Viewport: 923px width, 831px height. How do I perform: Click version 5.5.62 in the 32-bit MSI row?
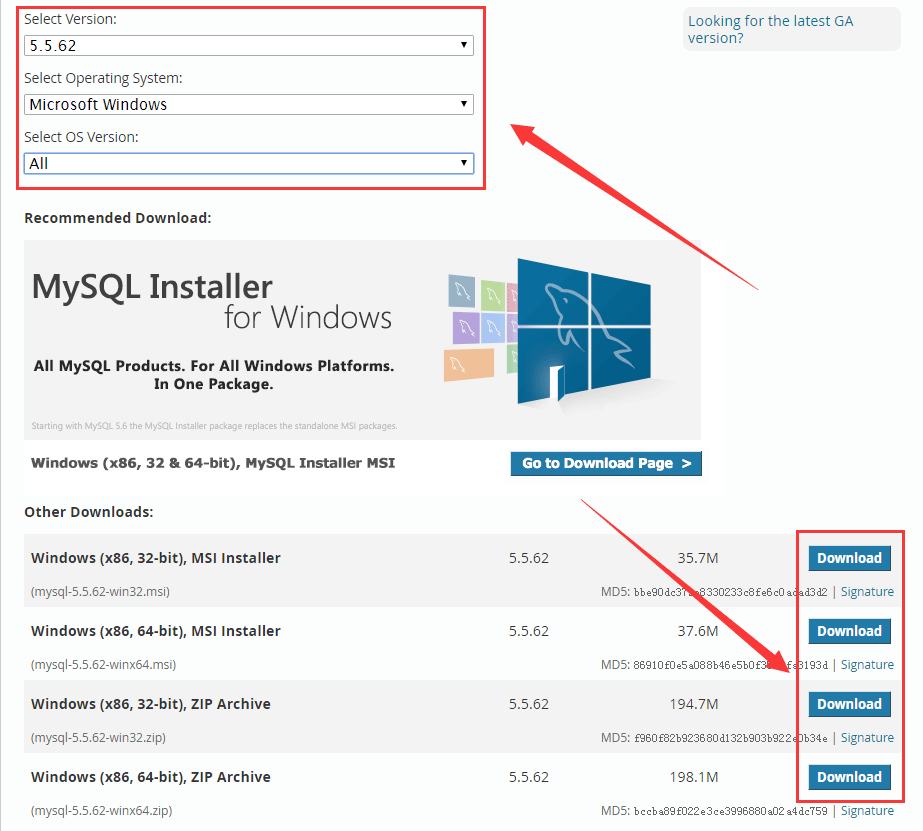(529, 558)
